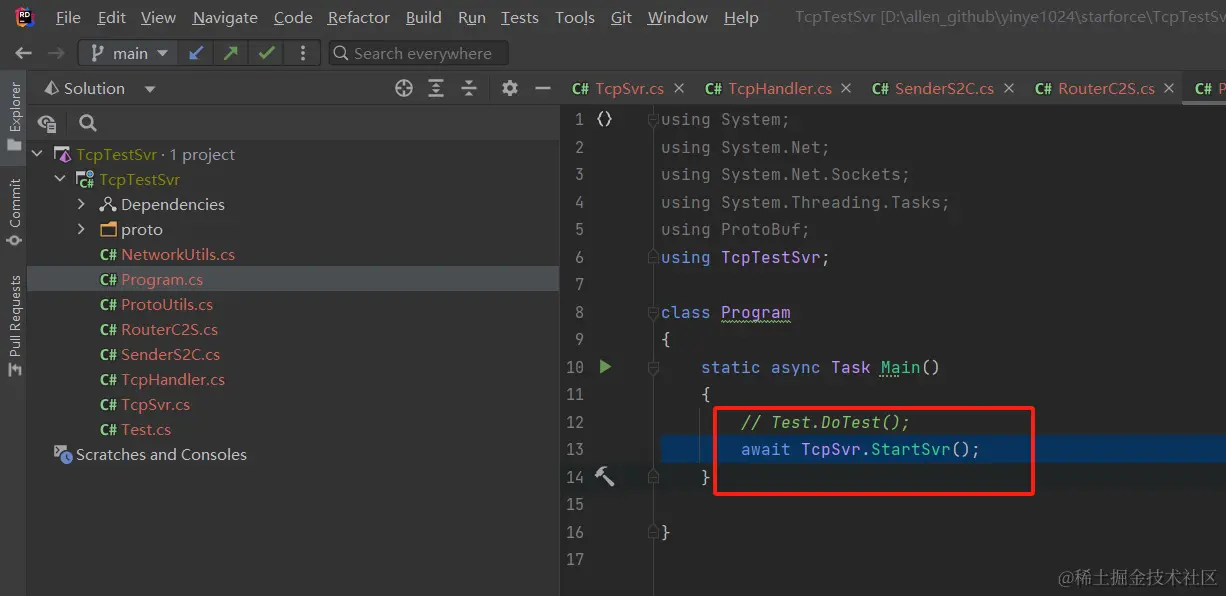Open the Tools menu
This screenshot has width=1226, height=596.
(575, 17)
